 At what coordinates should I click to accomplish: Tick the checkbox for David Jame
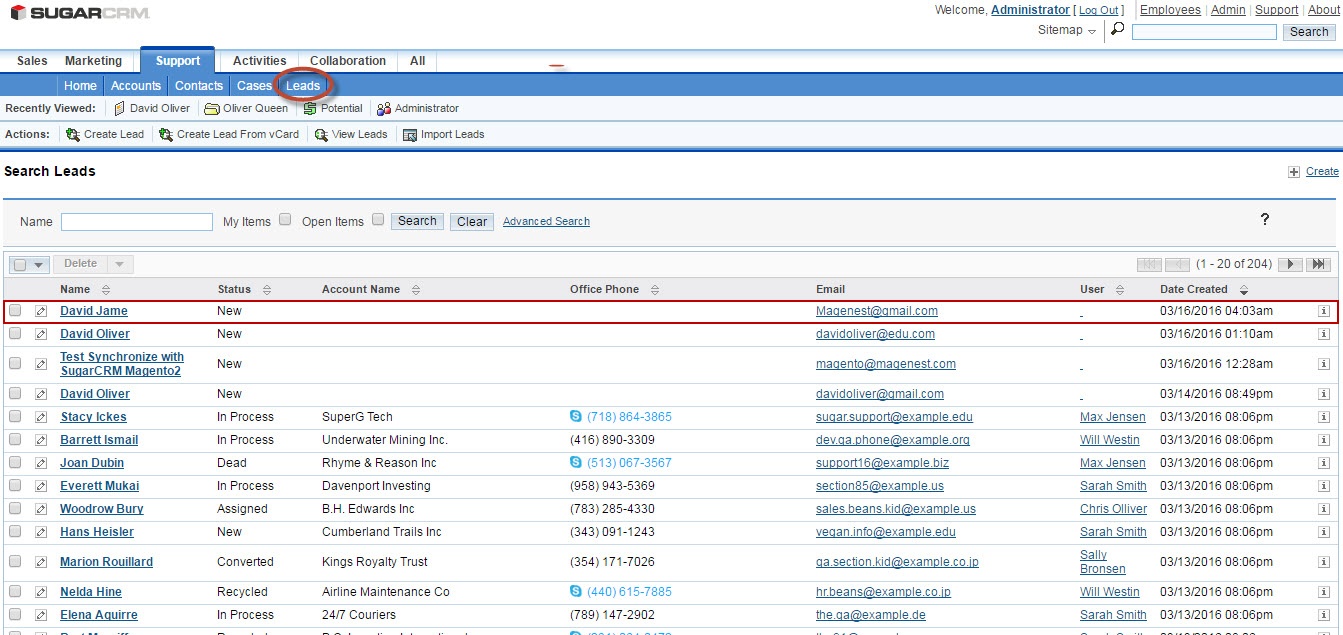(15, 310)
